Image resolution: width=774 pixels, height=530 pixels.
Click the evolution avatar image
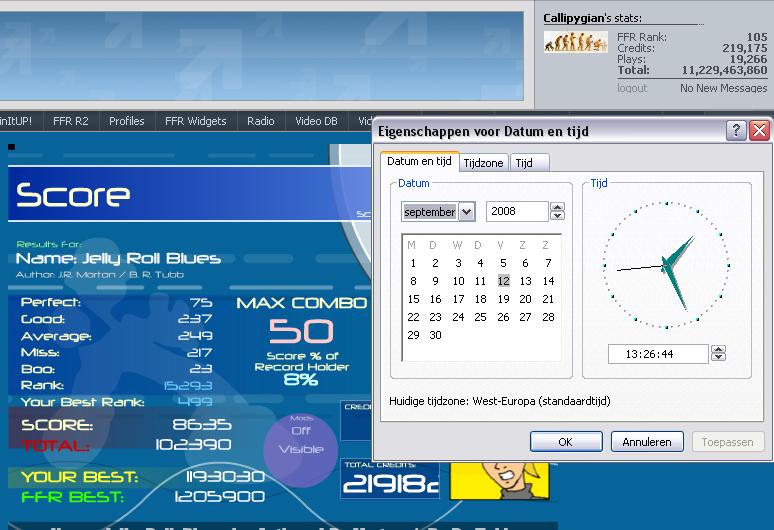pos(576,42)
